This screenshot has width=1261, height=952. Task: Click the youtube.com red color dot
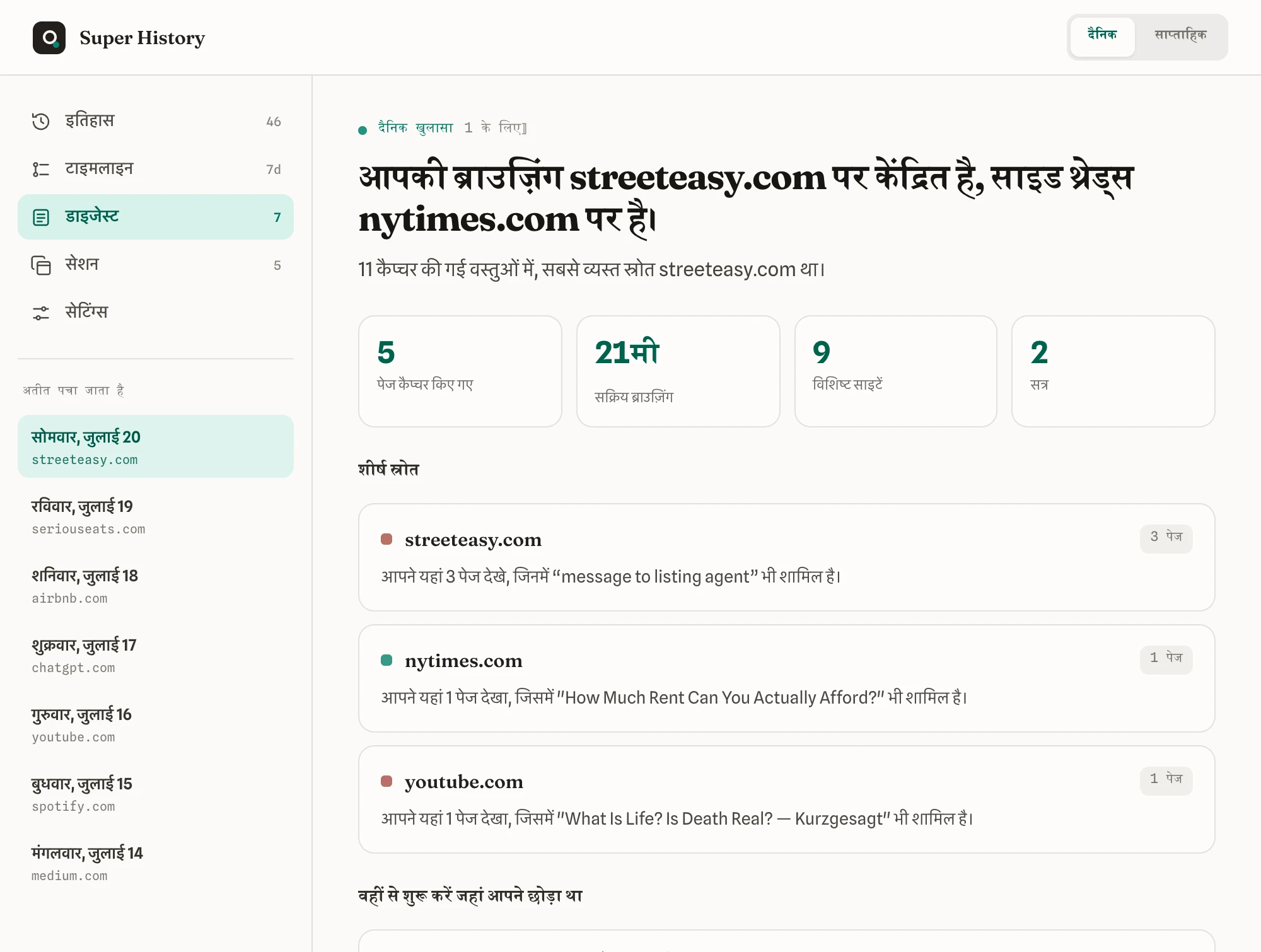386,781
